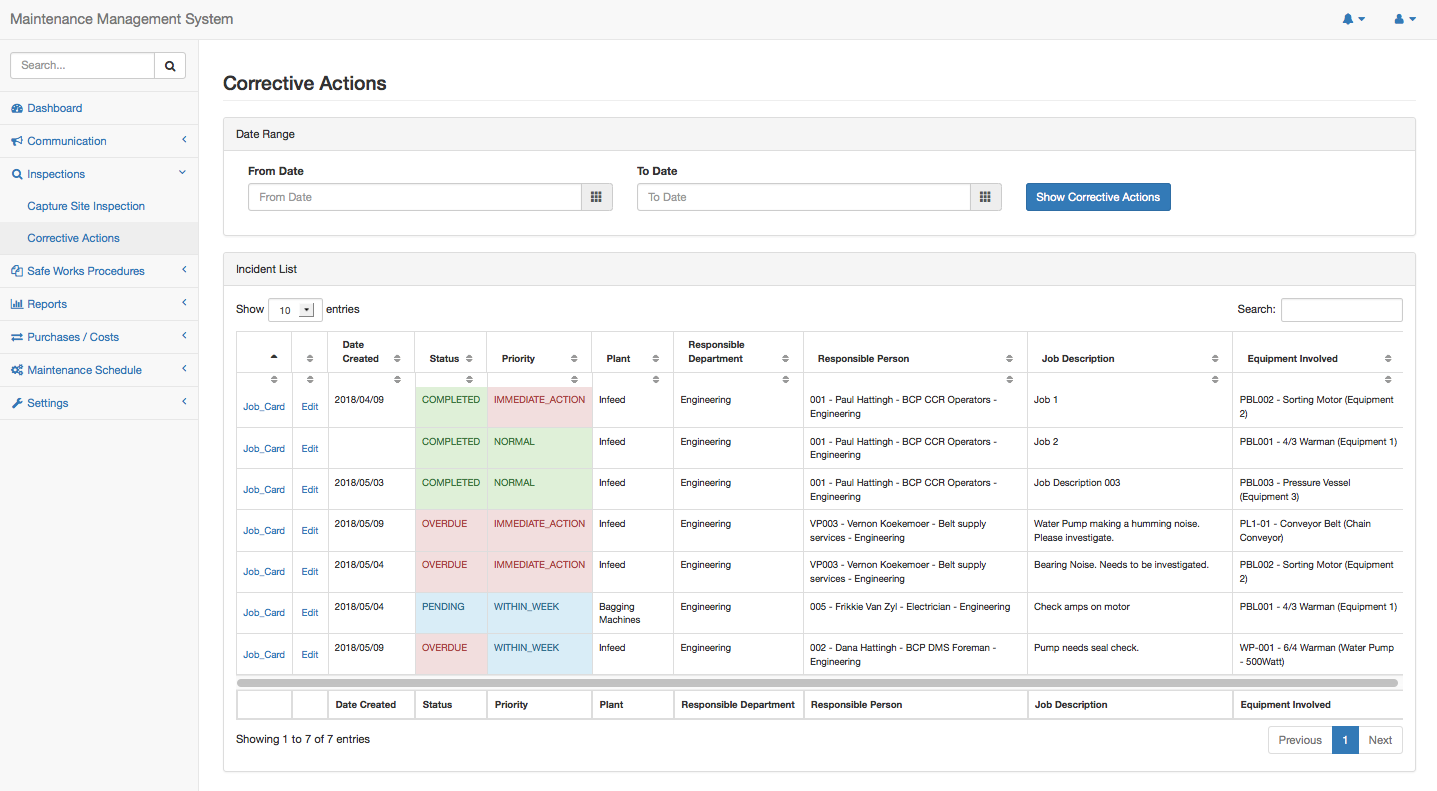Open Job_Card link for Job 1
The width and height of the screenshot is (1437, 791).
[x=264, y=407]
